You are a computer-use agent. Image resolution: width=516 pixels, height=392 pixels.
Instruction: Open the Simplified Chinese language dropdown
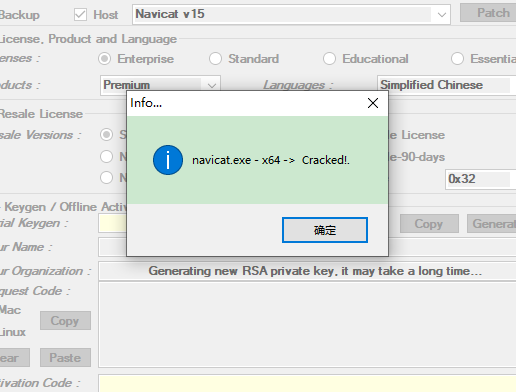point(447,85)
